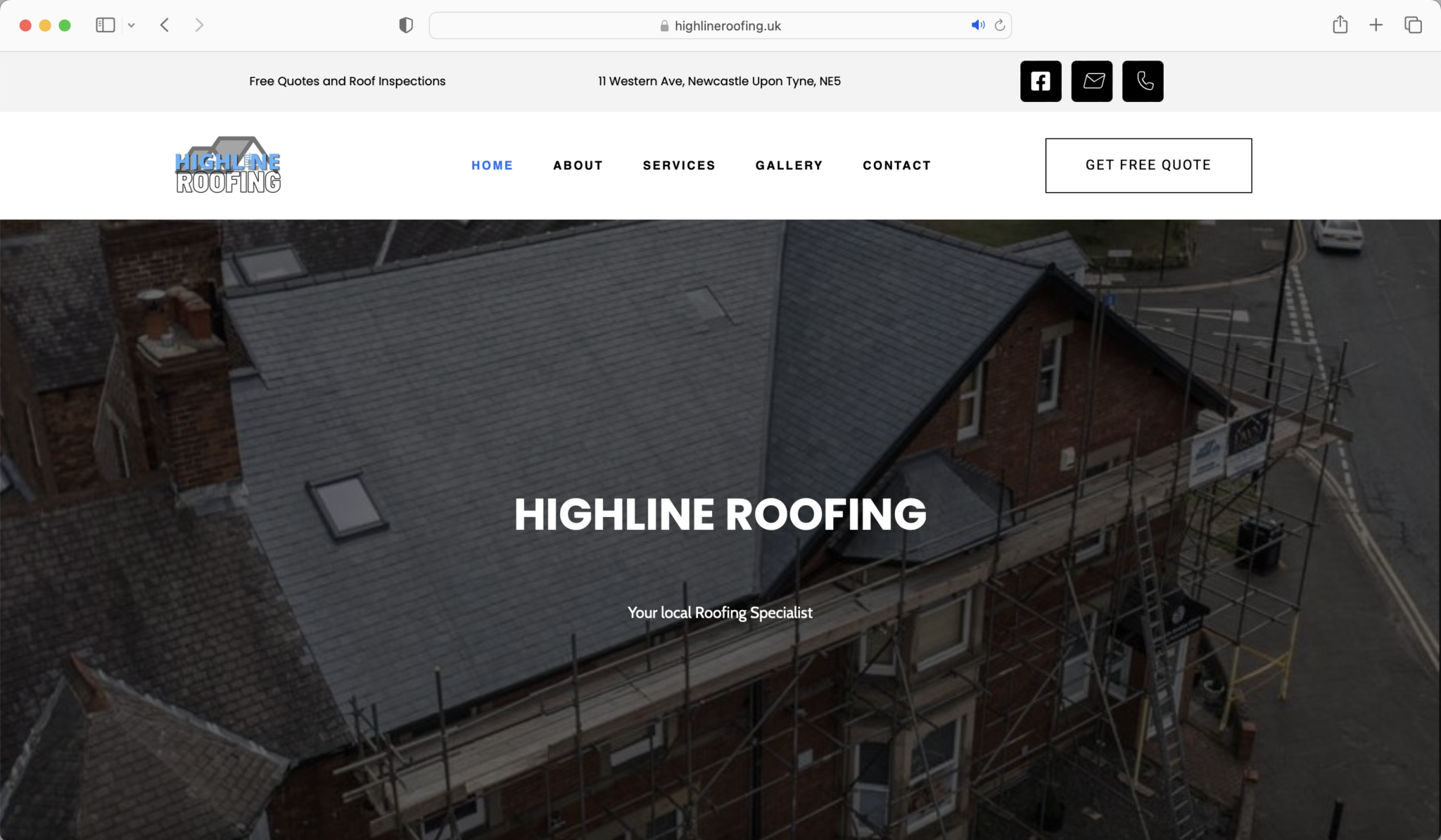Image resolution: width=1441 pixels, height=840 pixels.
Task: Reload the page with refresh icon
Action: 1000,25
